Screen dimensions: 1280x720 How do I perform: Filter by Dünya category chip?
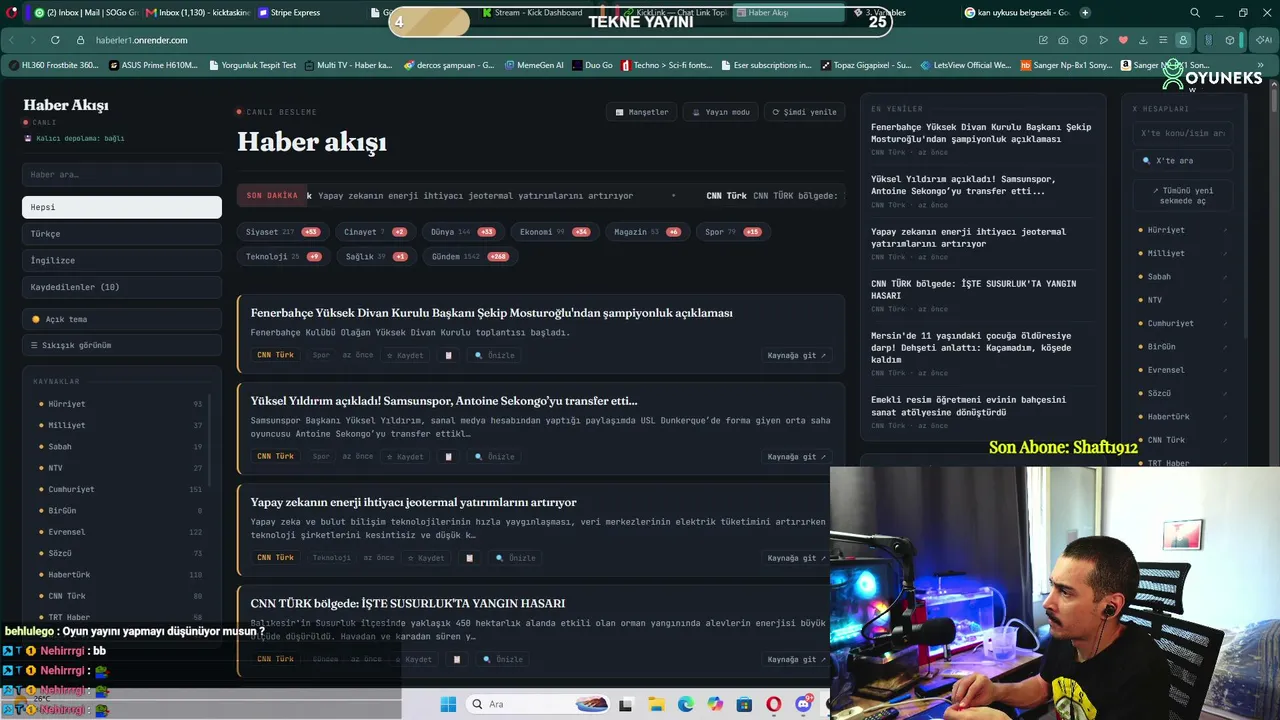pos(463,232)
